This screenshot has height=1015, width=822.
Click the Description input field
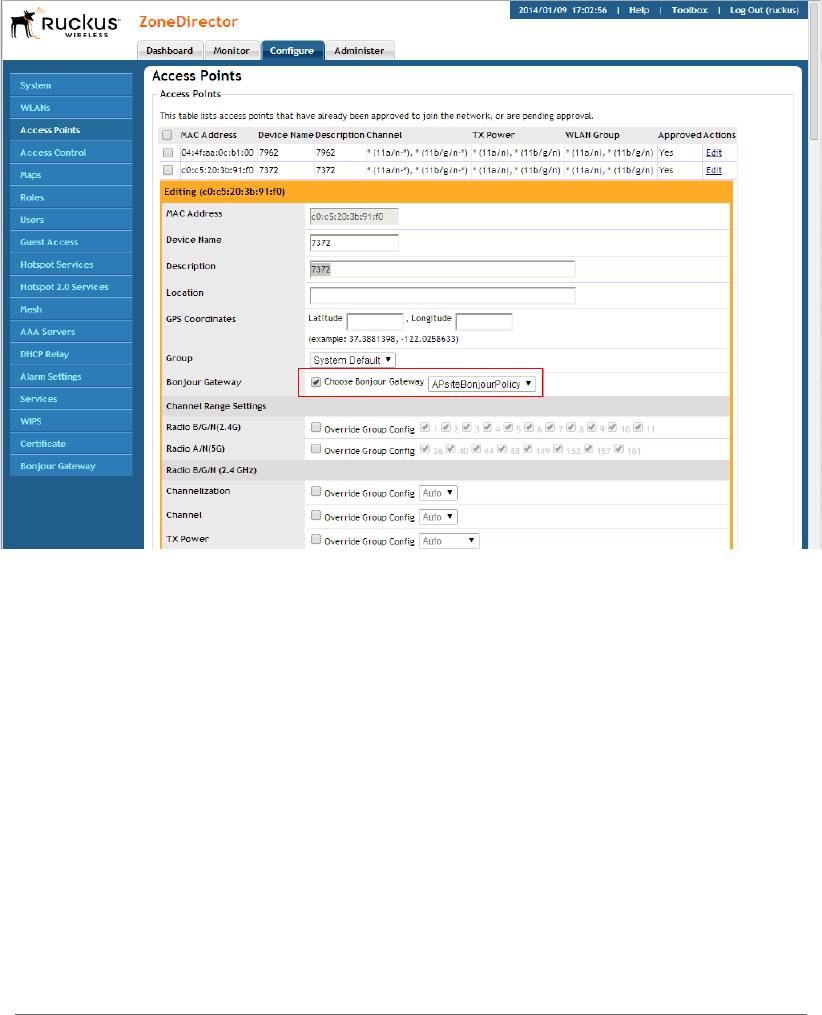[x=442, y=269]
